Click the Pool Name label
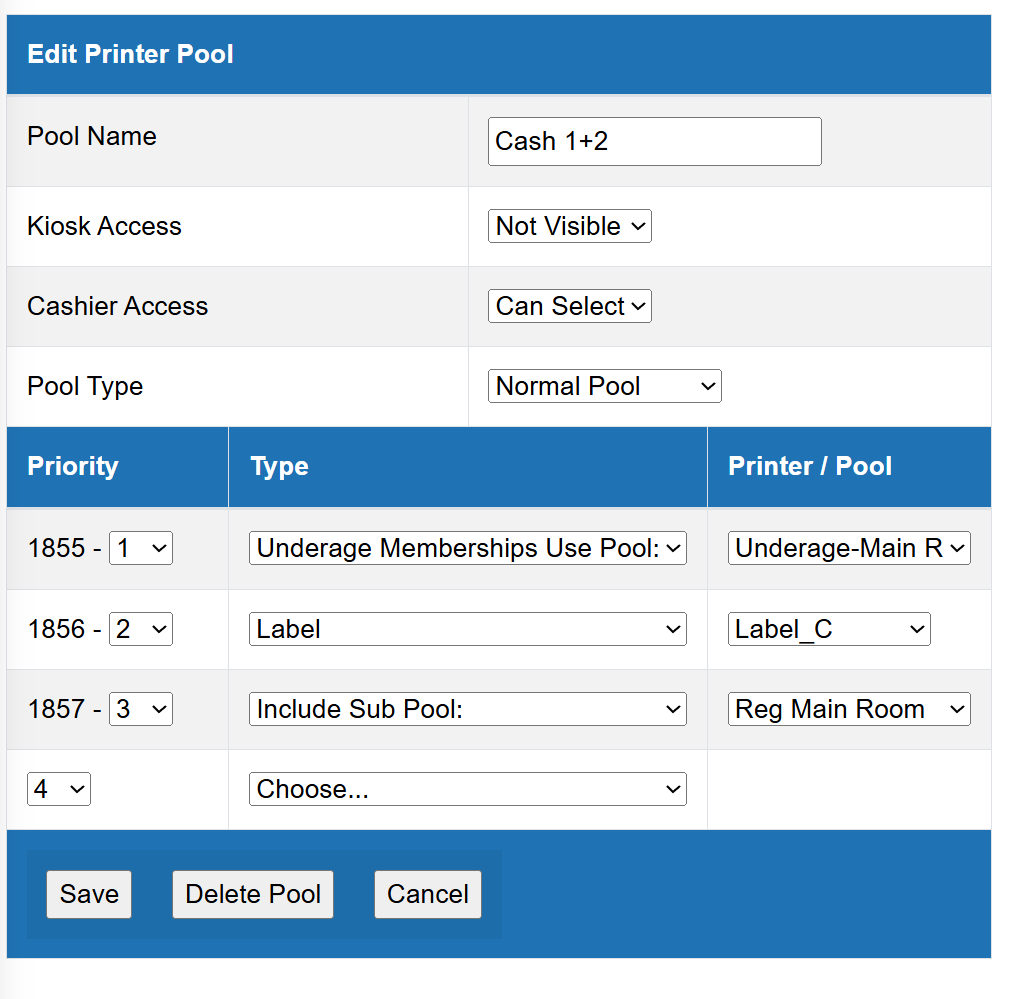 tap(92, 136)
